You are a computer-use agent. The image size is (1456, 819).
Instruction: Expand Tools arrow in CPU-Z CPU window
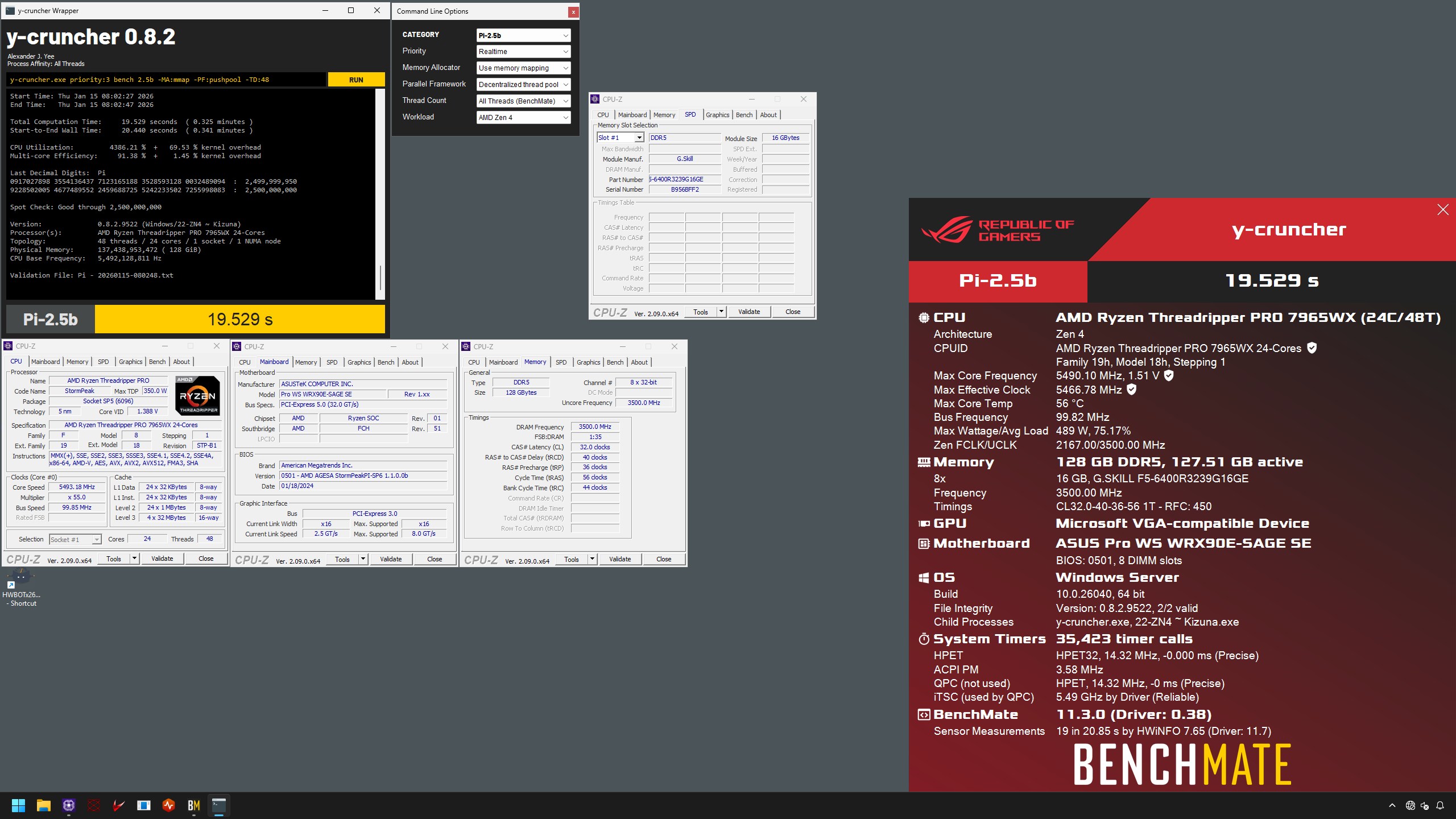tap(134, 559)
